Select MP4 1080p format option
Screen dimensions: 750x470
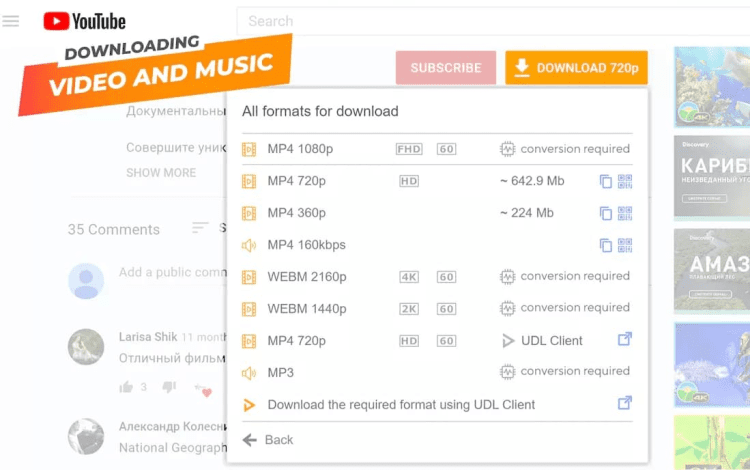(x=300, y=149)
